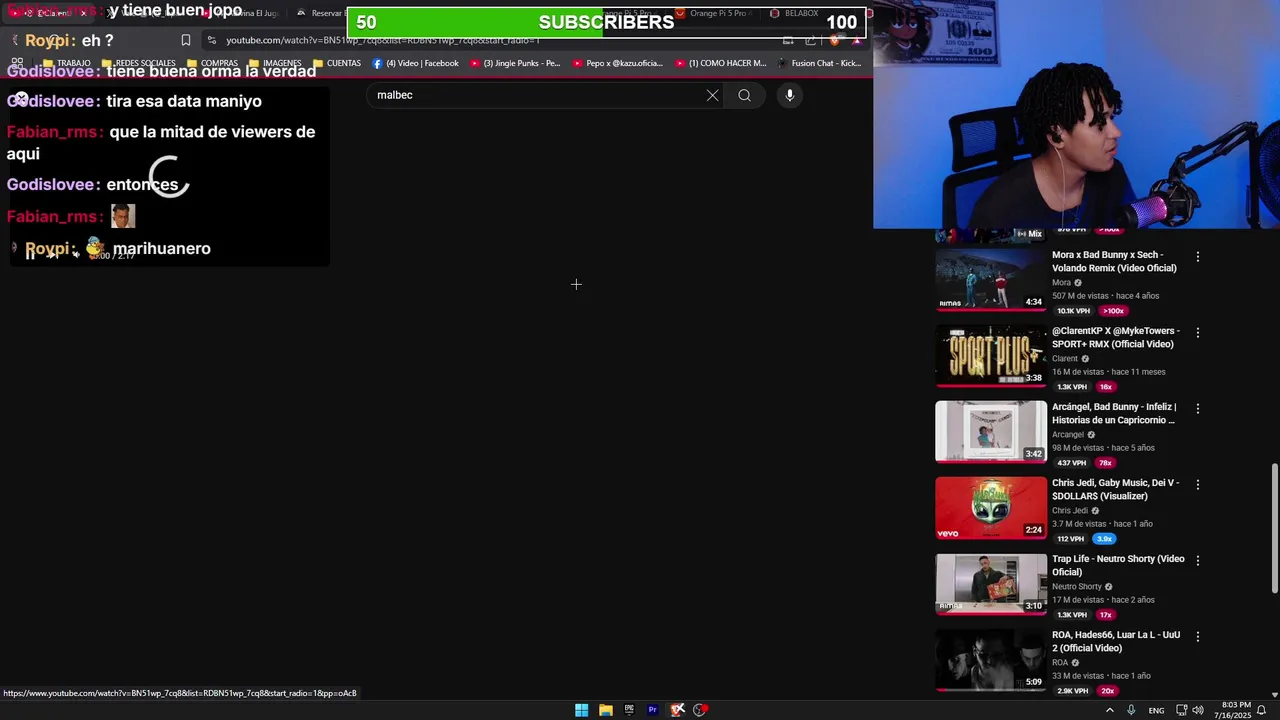Viewport: 1280px width, 720px height.
Task: Switch the ENG input language indicator
Action: (1156, 710)
